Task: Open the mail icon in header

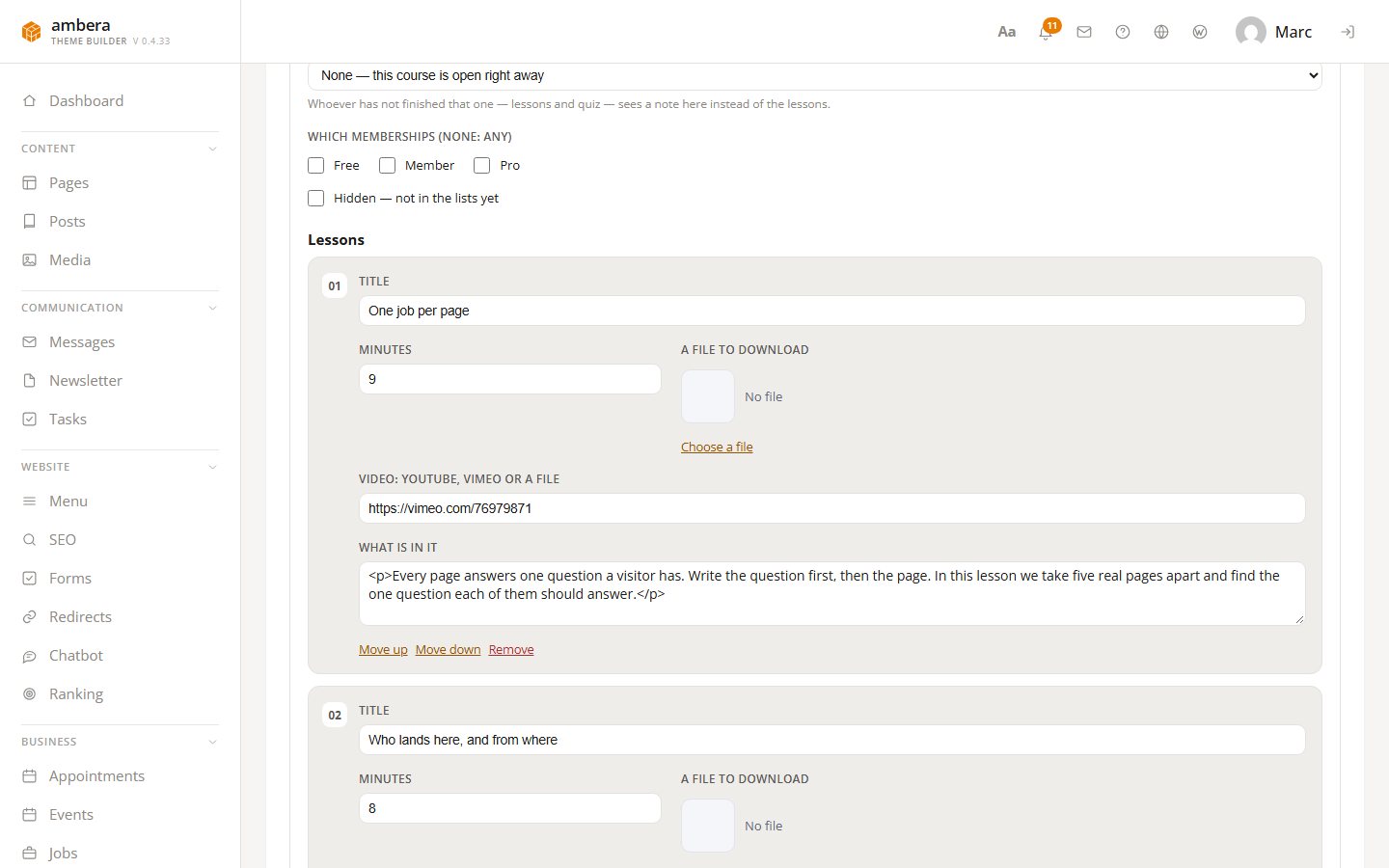Action: [x=1084, y=32]
